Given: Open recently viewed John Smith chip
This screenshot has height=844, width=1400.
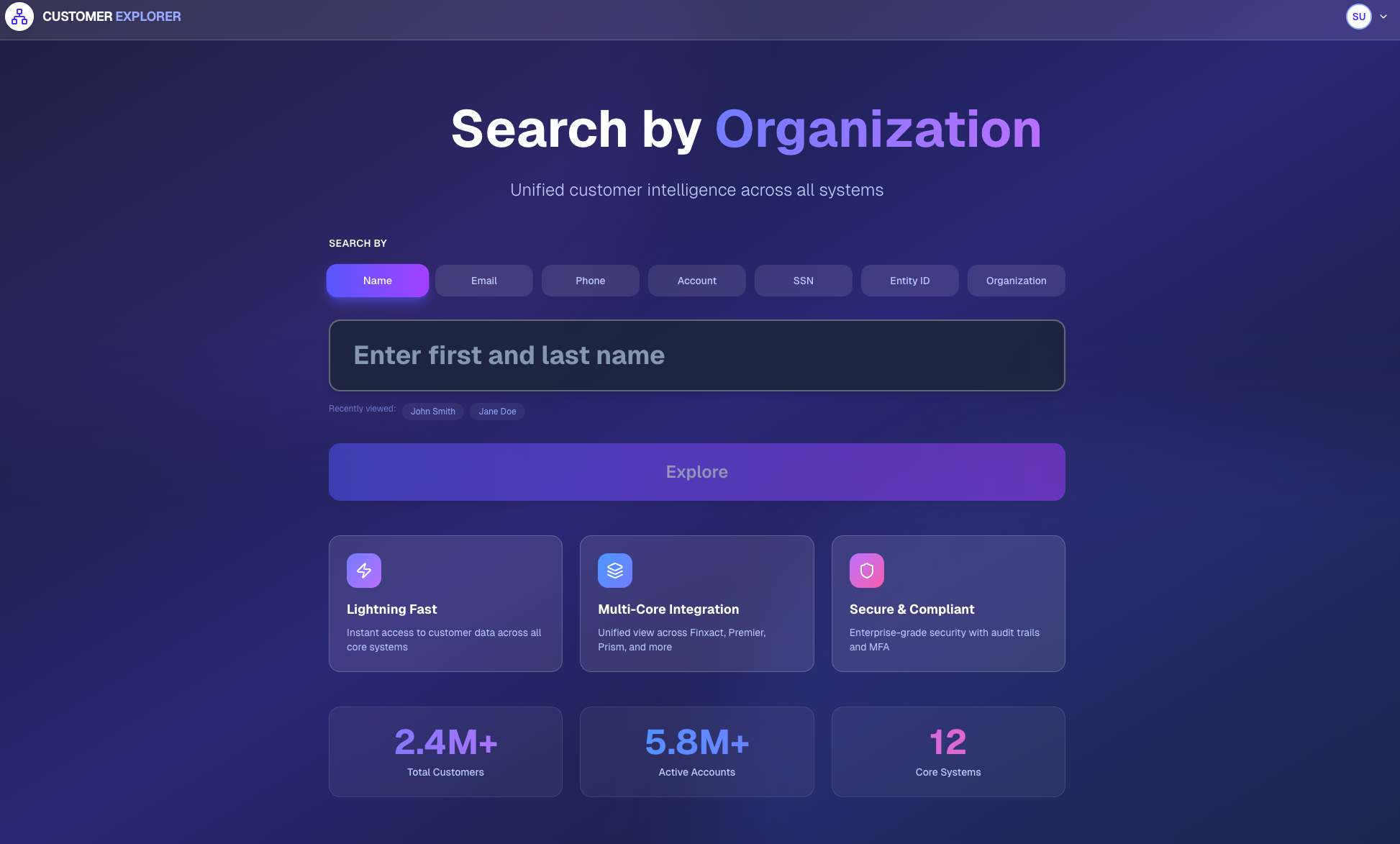Looking at the screenshot, I should click(432, 411).
